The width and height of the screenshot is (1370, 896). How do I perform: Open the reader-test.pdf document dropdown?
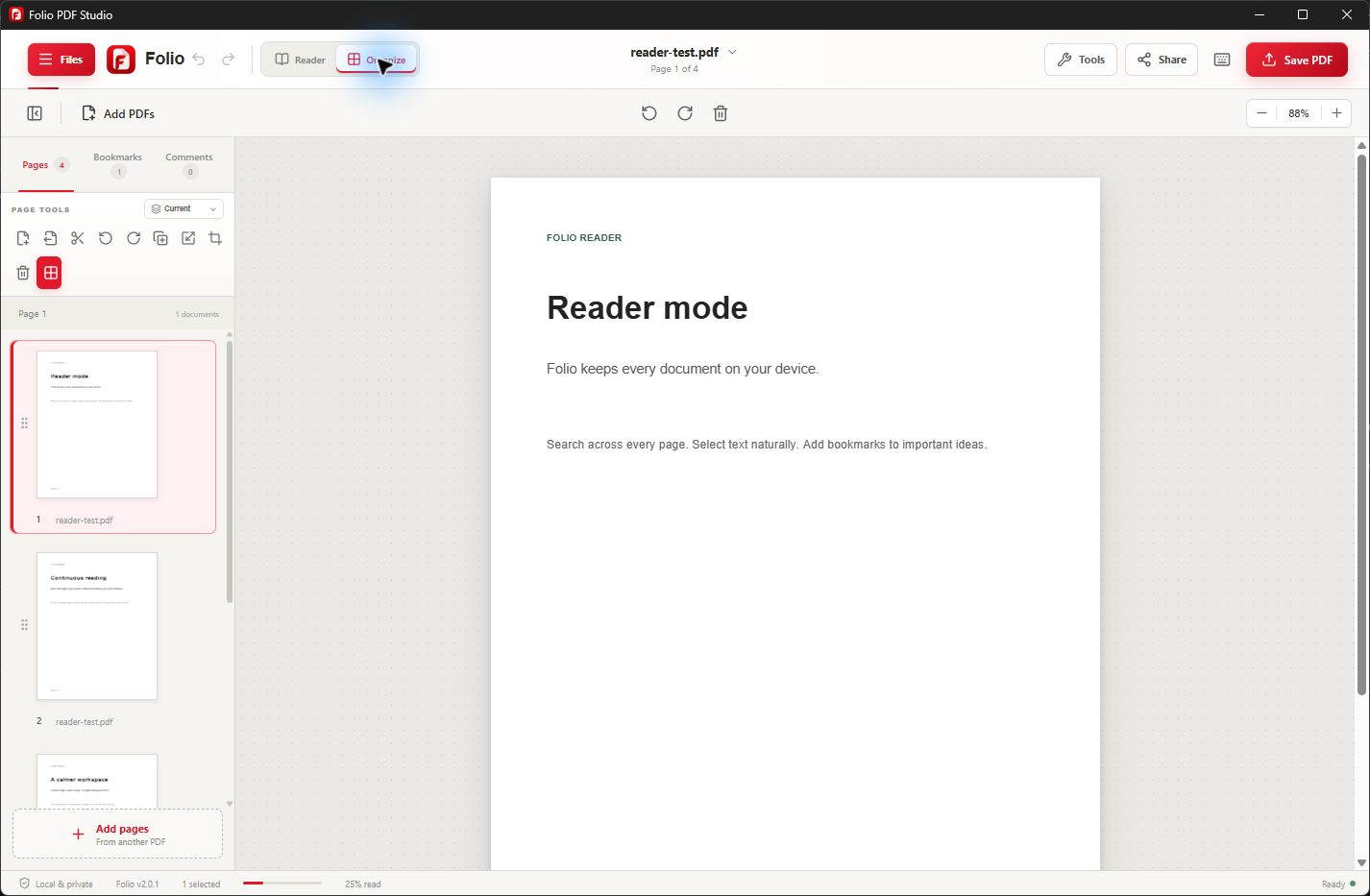coord(683,52)
